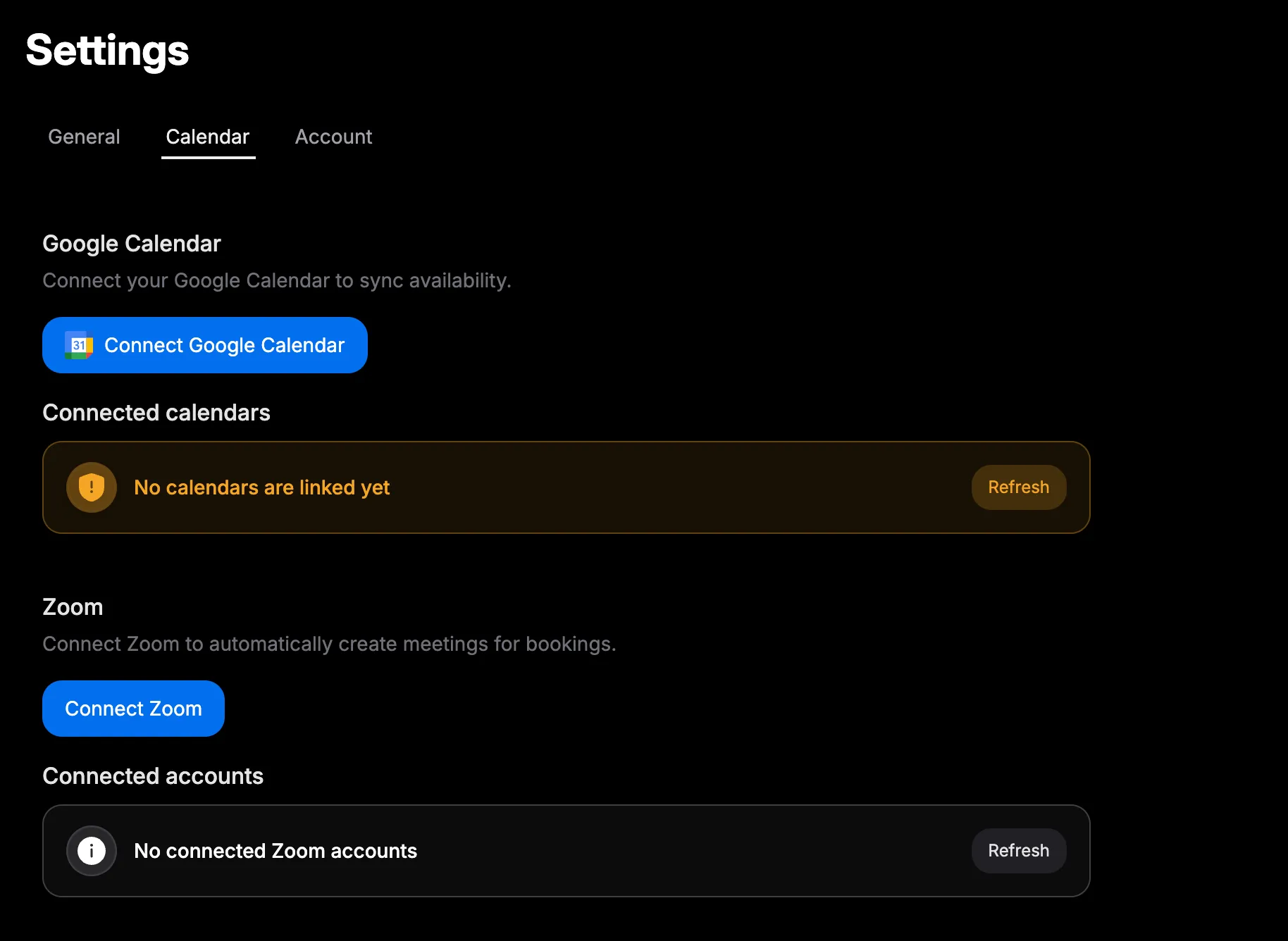
Task: Switch to the General tab
Action: [84, 137]
